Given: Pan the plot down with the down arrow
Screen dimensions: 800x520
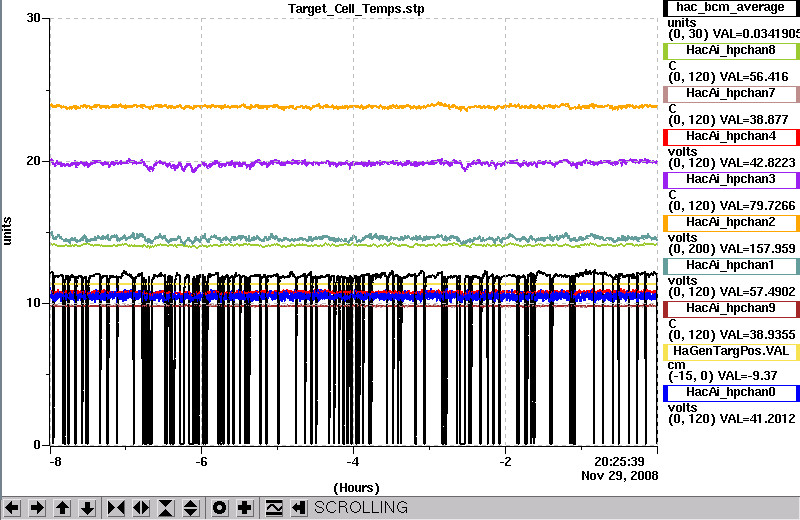Looking at the screenshot, I should tap(87, 508).
